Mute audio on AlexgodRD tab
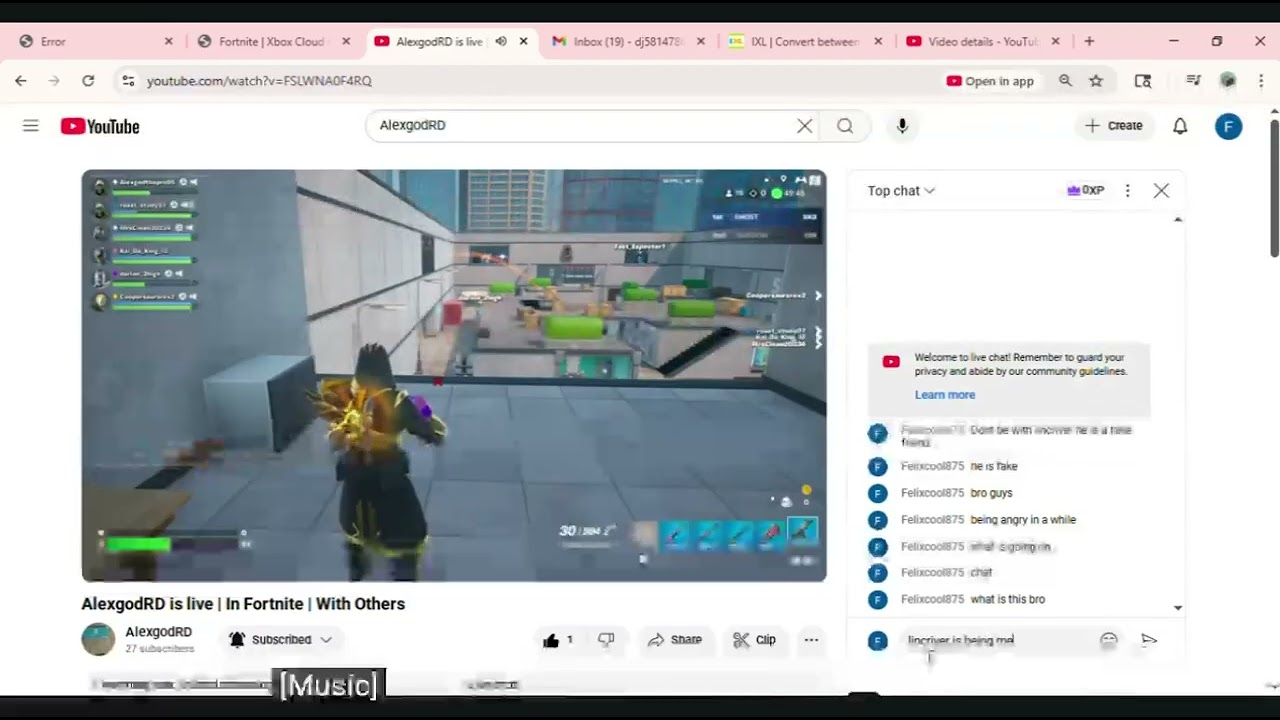 (x=501, y=42)
